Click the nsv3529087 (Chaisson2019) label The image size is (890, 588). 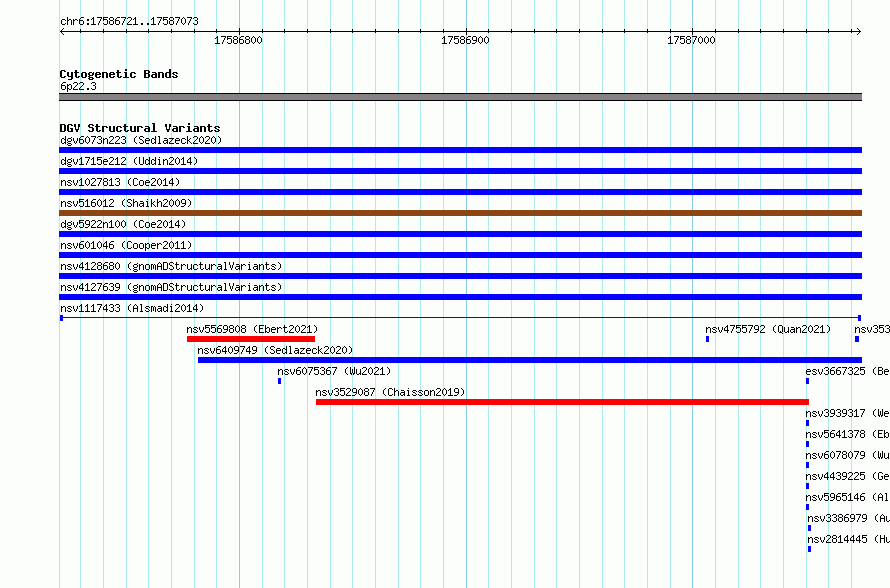(390, 392)
